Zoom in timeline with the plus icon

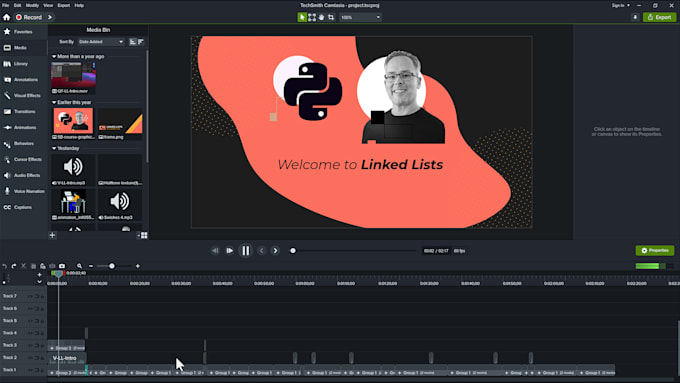click(138, 266)
